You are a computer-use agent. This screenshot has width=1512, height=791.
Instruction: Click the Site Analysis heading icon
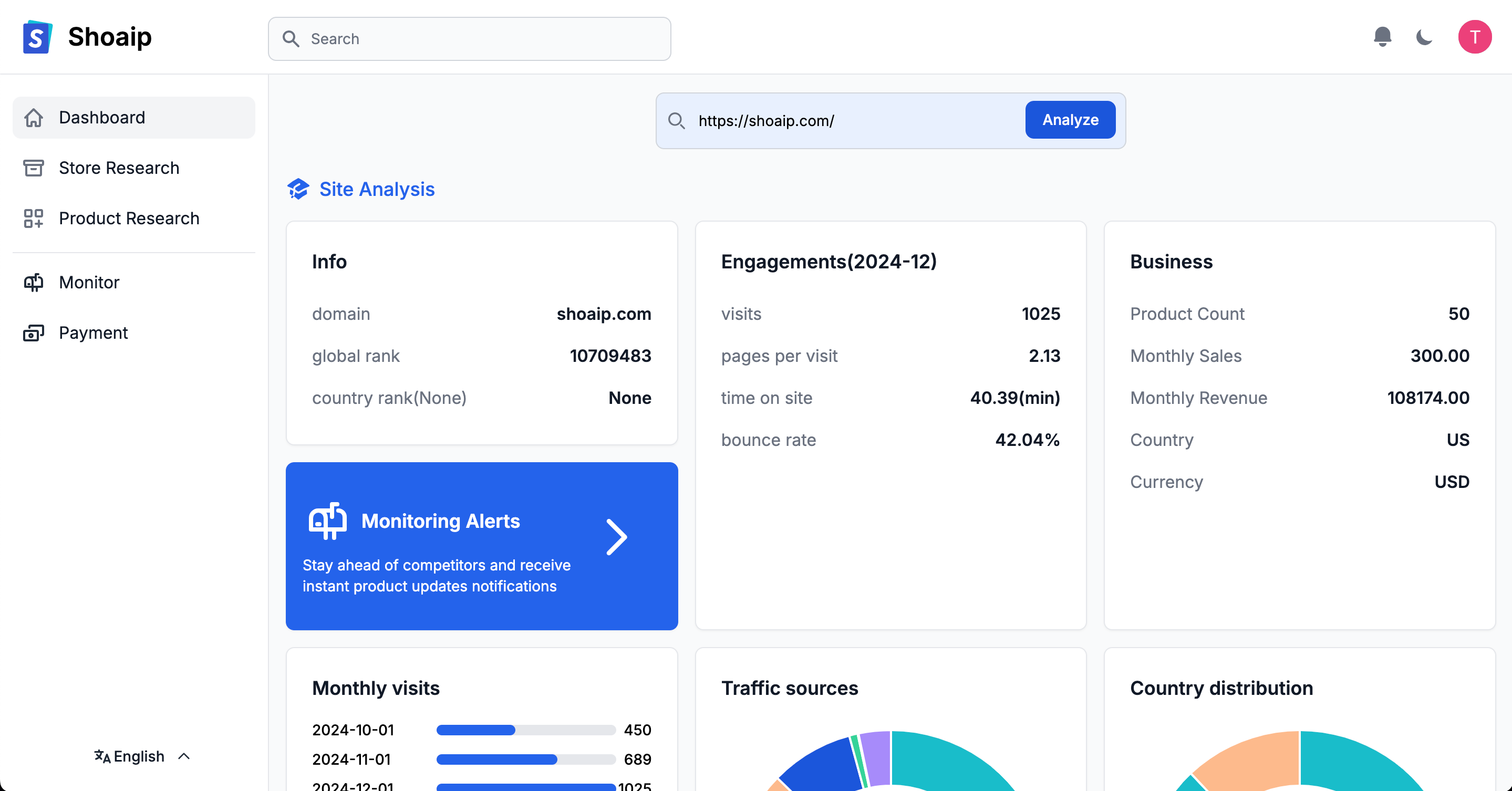point(298,189)
